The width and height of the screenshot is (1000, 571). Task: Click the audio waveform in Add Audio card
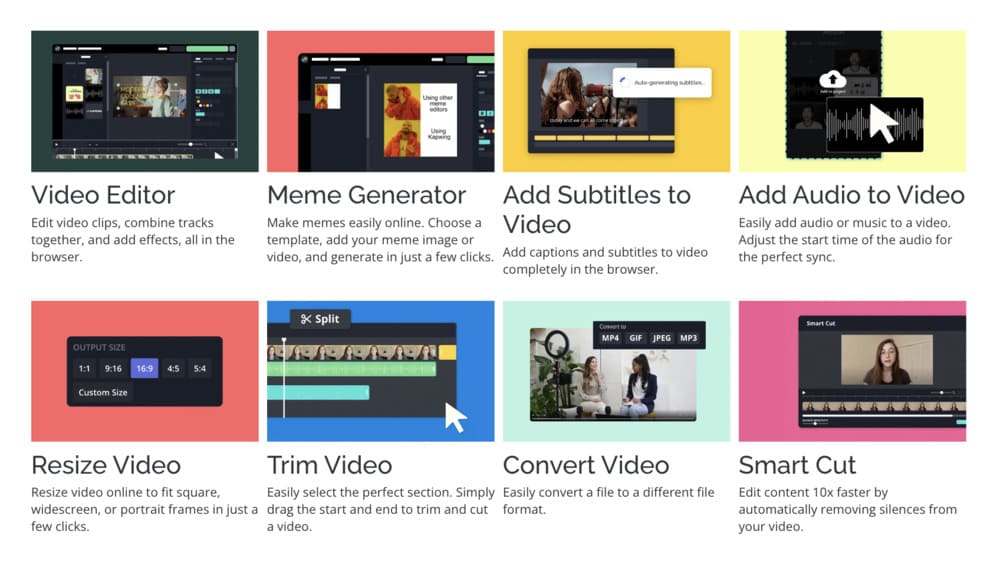[x=874, y=124]
